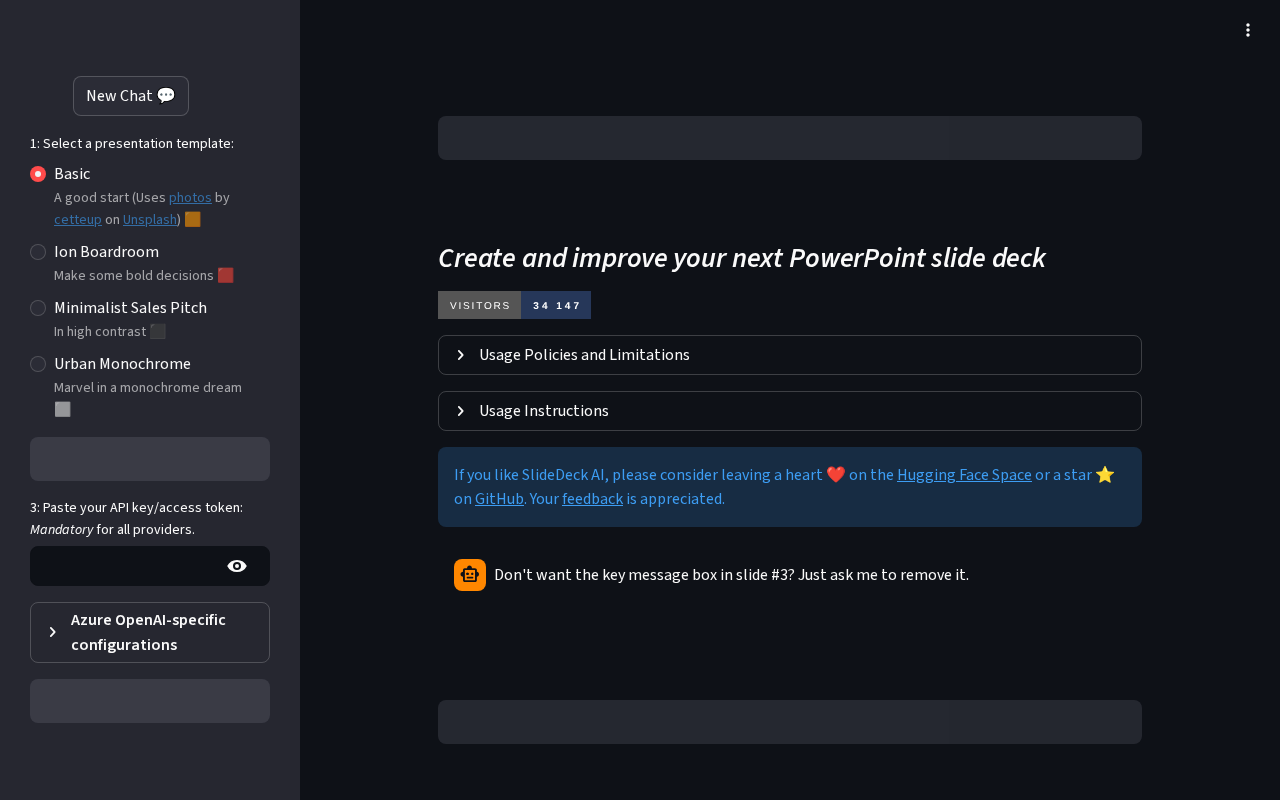
Task: Click the visitors counter badge
Action: click(514, 305)
